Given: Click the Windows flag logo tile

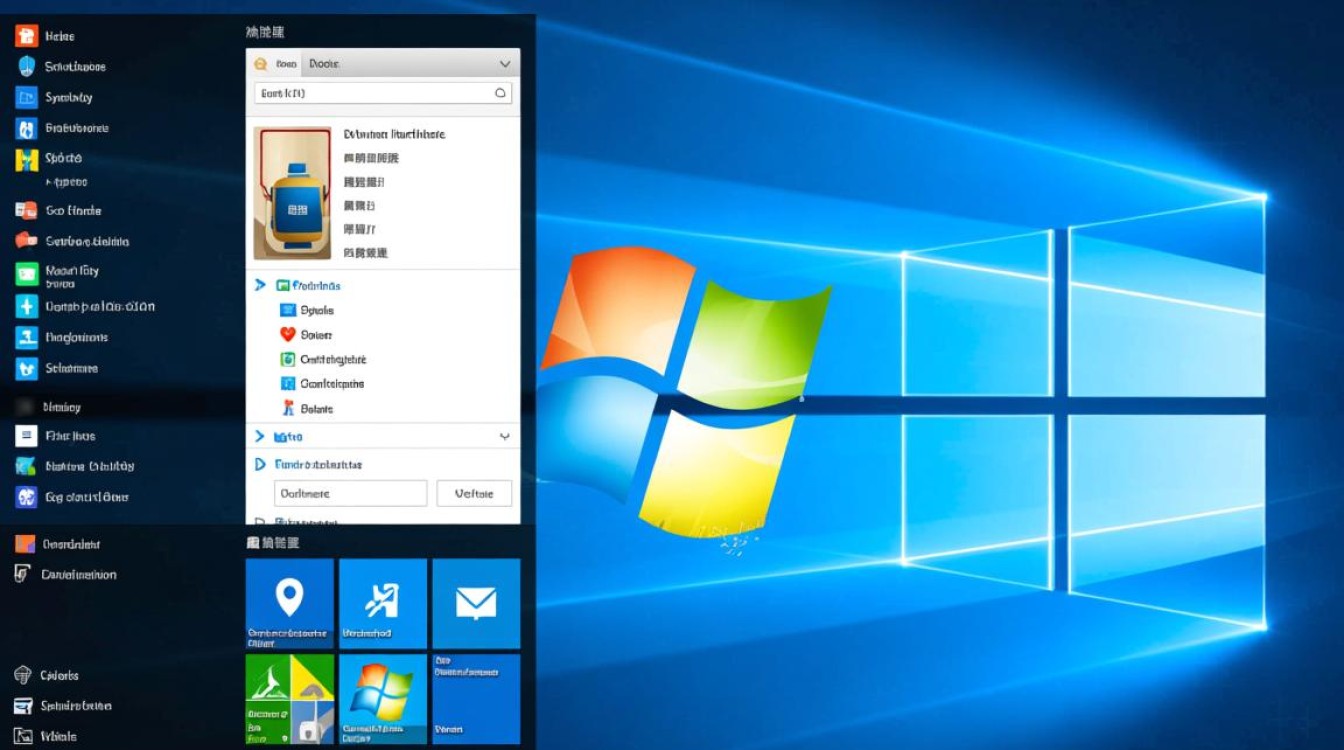Looking at the screenshot, I should pyautogui.click(x=382, y=697).
